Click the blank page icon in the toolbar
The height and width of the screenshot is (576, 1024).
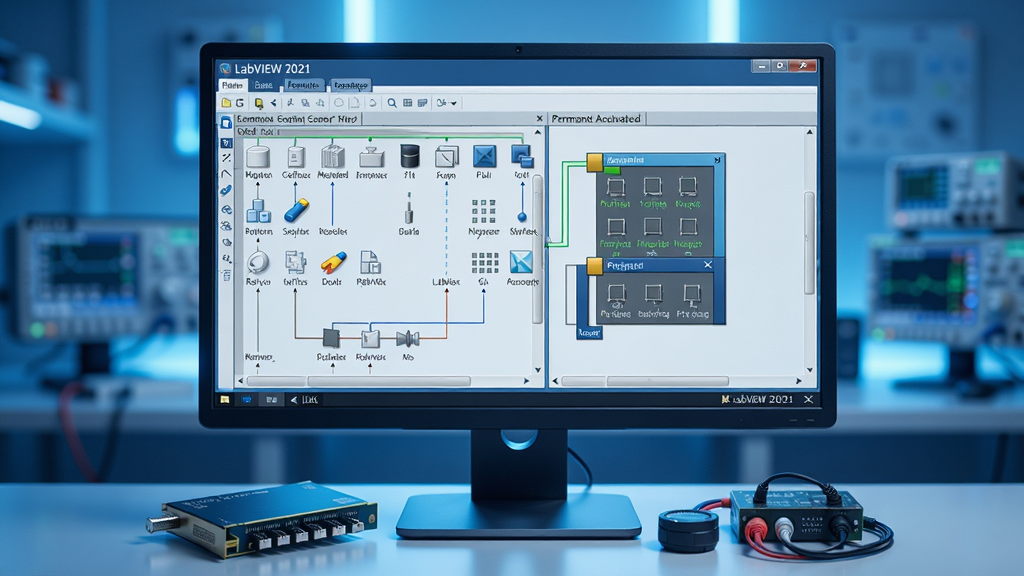pyautogui.click(x=355, y=103)
